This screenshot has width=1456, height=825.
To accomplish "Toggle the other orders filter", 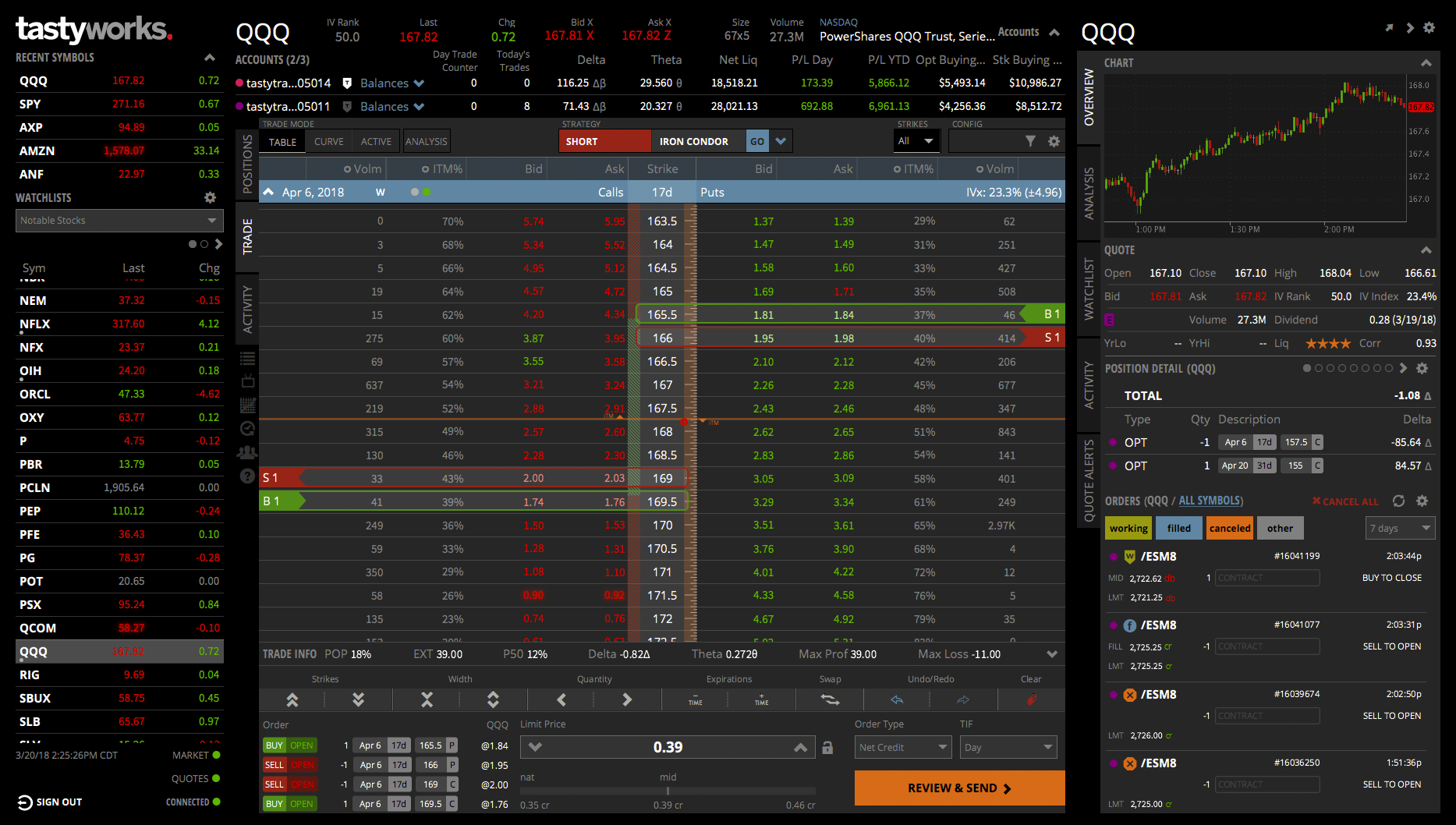I will coord(1280,528).
